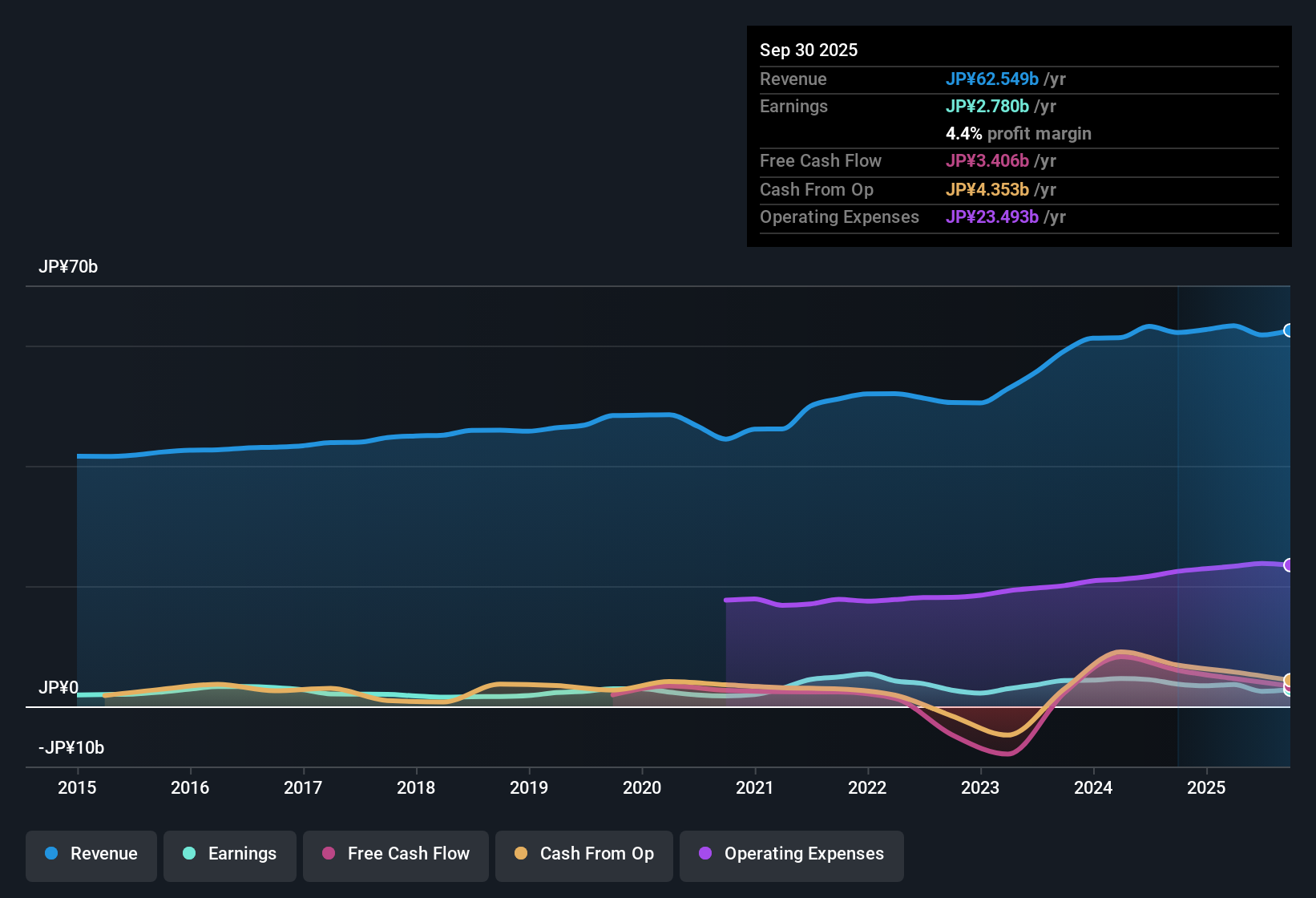
Task: Toggle the Operating Expenses series visibility
Action: point(791,854)
